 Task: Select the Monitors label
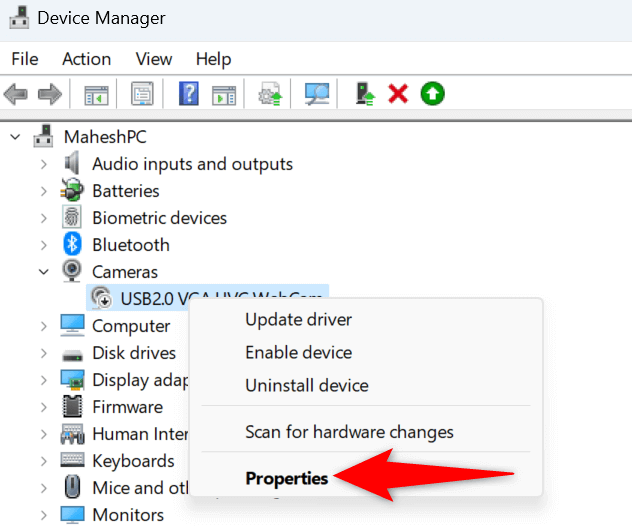[128, 515]
